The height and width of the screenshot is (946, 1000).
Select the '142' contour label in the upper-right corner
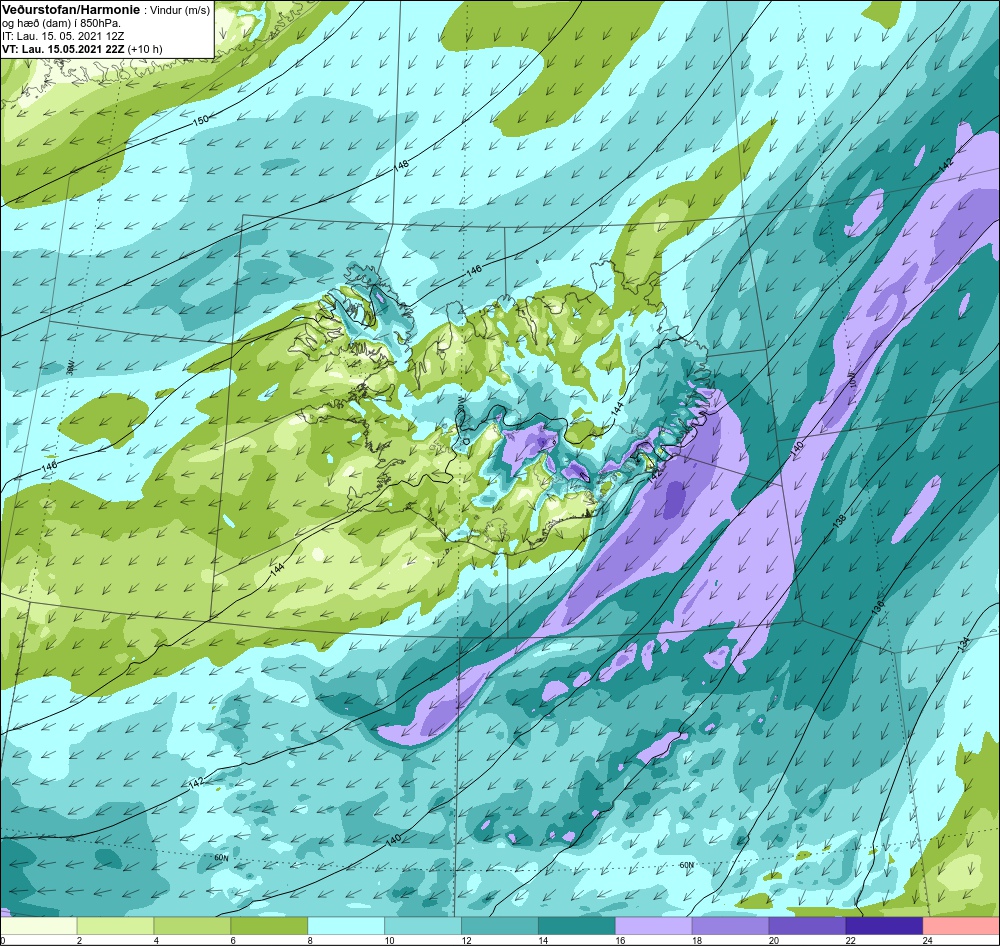(x=945, y=163)
